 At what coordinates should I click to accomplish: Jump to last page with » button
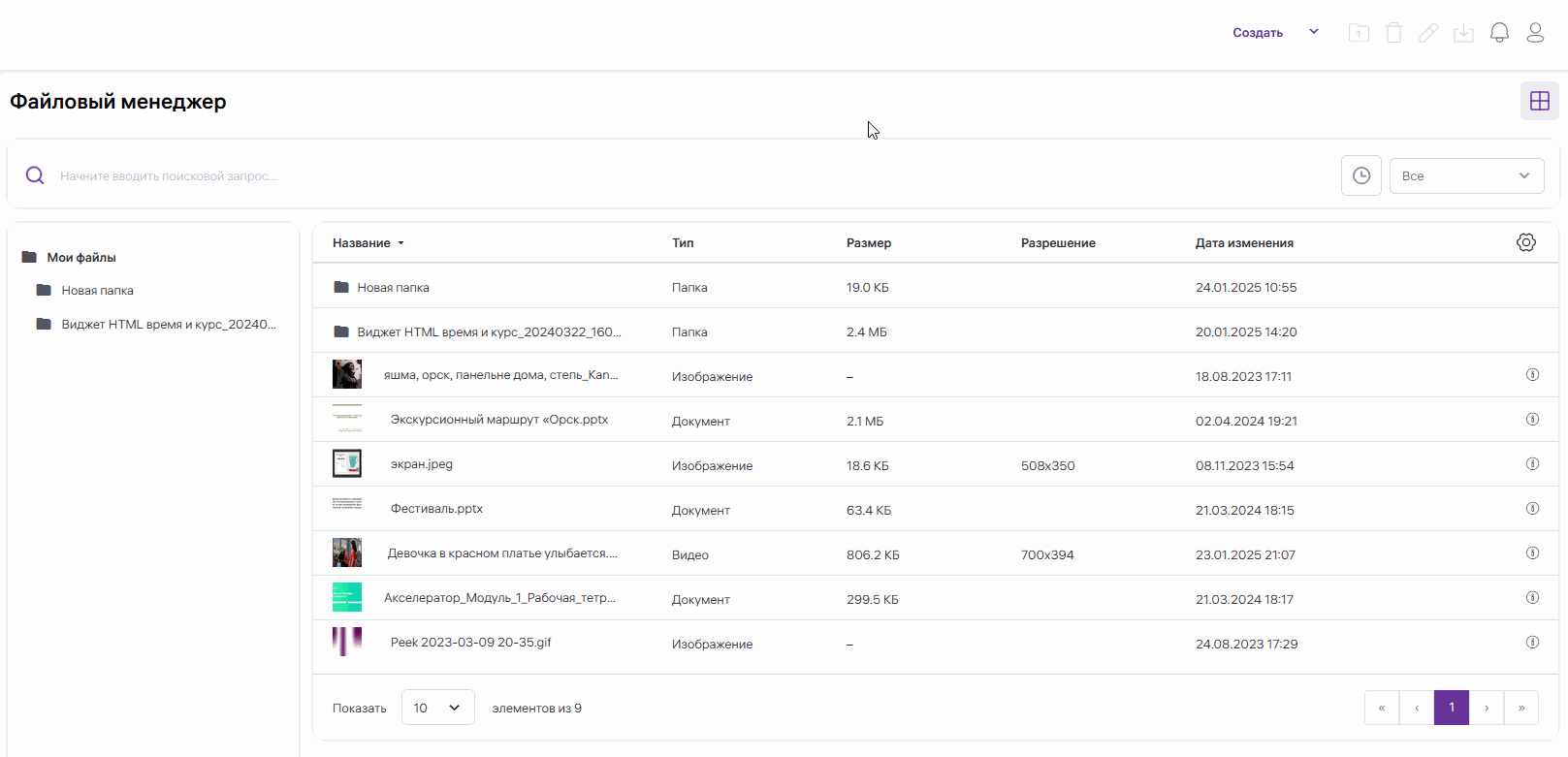[1520, 708]
